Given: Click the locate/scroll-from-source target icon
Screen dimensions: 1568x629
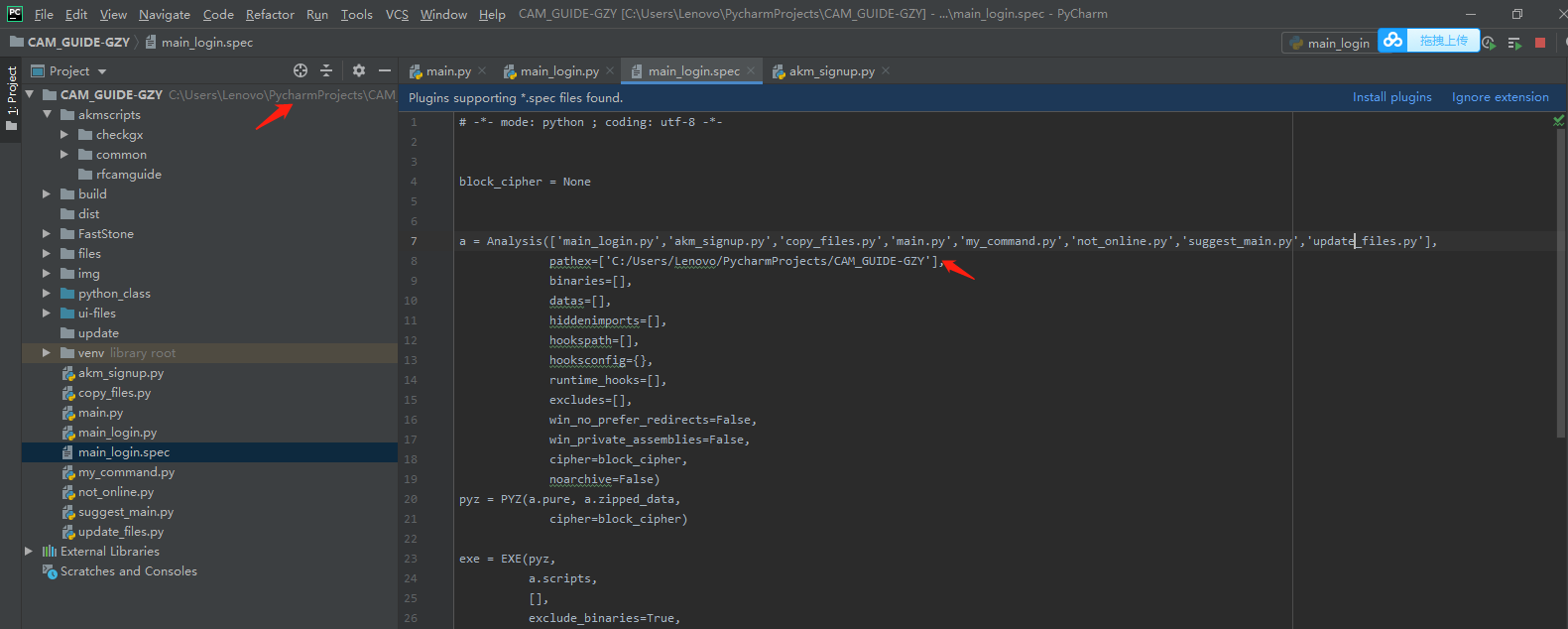Looking at the screenshot, I should (x=301, y=70).
